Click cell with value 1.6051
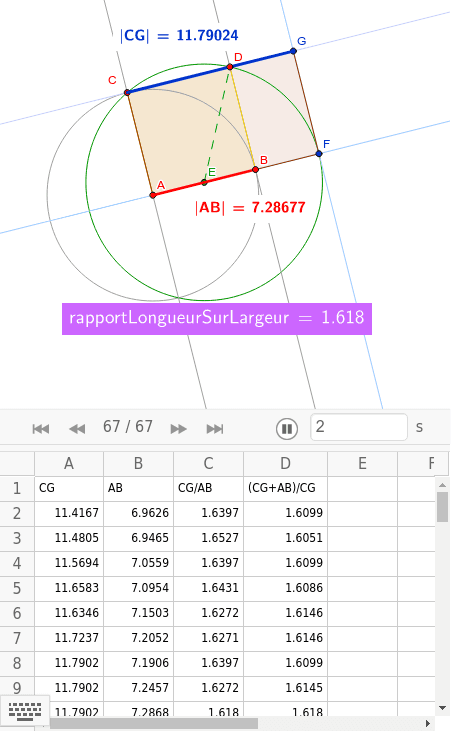 point(285,538)
